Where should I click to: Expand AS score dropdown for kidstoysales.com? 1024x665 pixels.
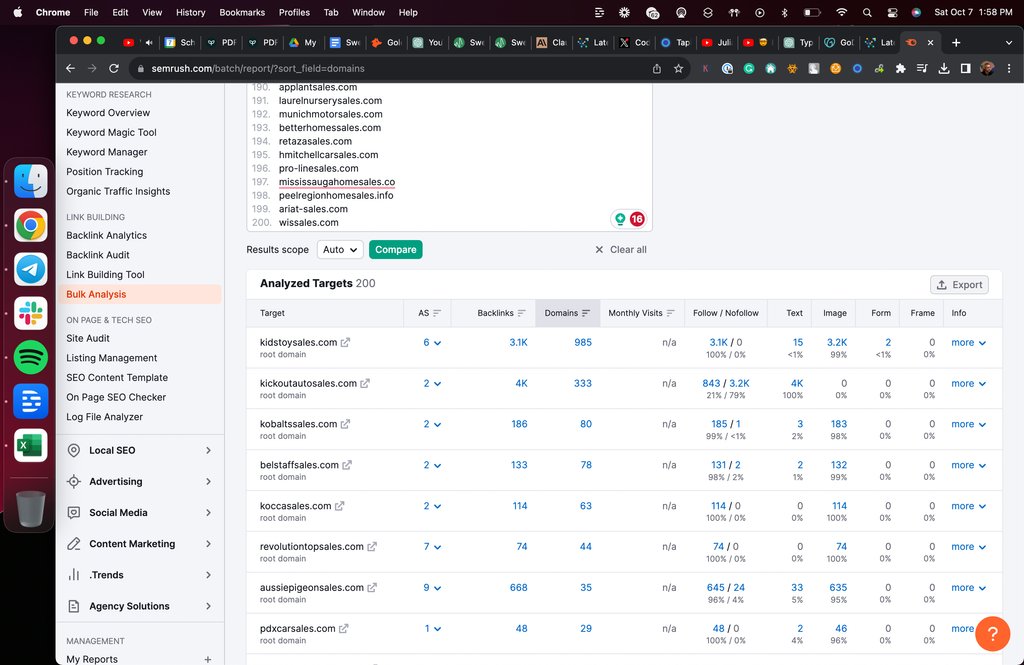tap(432, 342)
